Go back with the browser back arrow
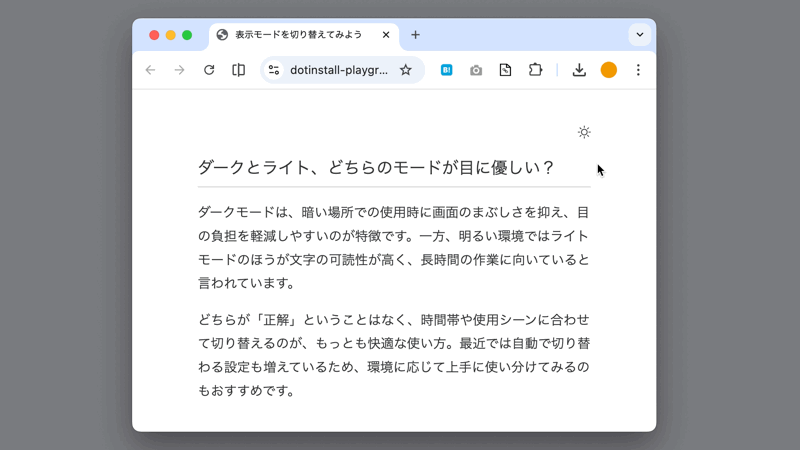The width and height of the screenshot is (800, 450). pos(151,70)
